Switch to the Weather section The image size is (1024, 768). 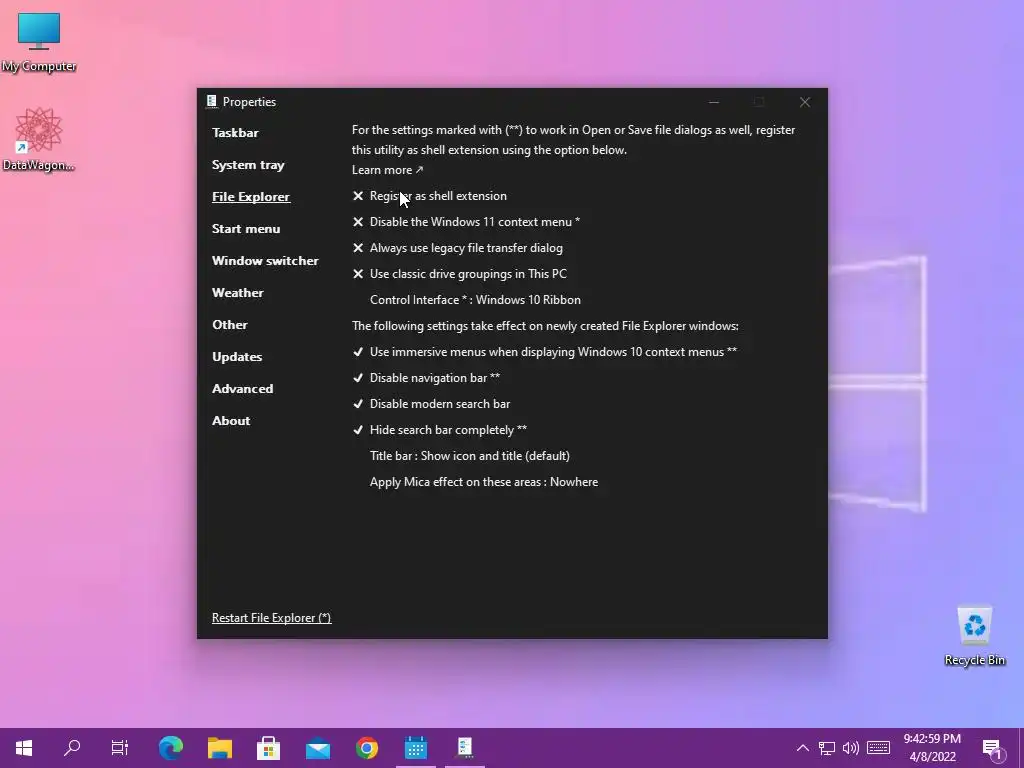(x=238, y=293)
